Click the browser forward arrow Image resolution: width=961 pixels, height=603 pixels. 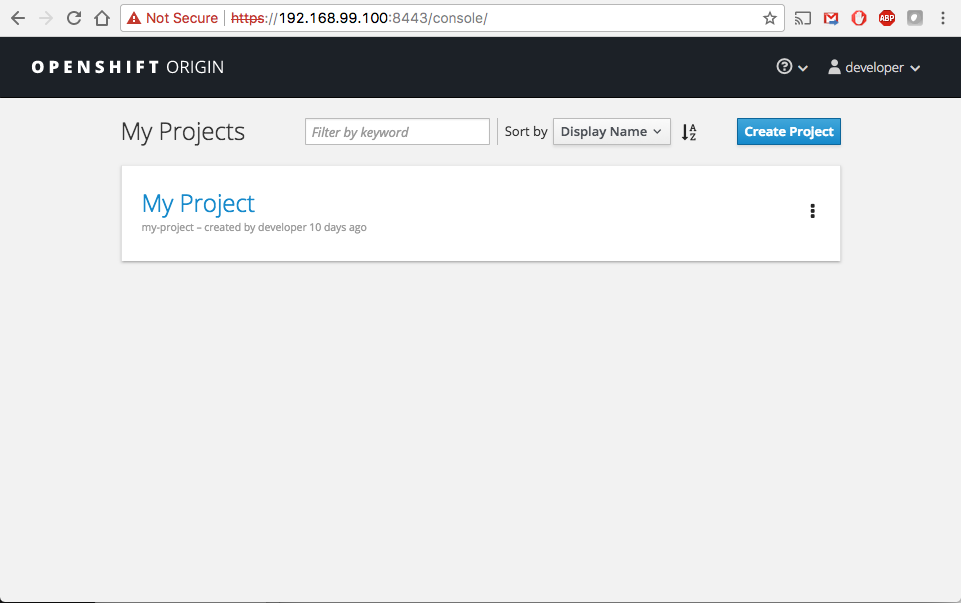pyautogui.click(x=46, y=18)
